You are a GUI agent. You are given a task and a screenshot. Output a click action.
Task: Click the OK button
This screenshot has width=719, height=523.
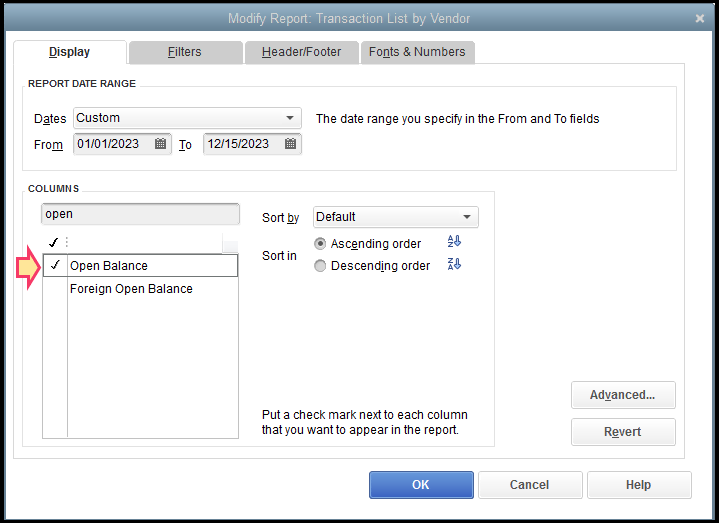coord(421,485)
